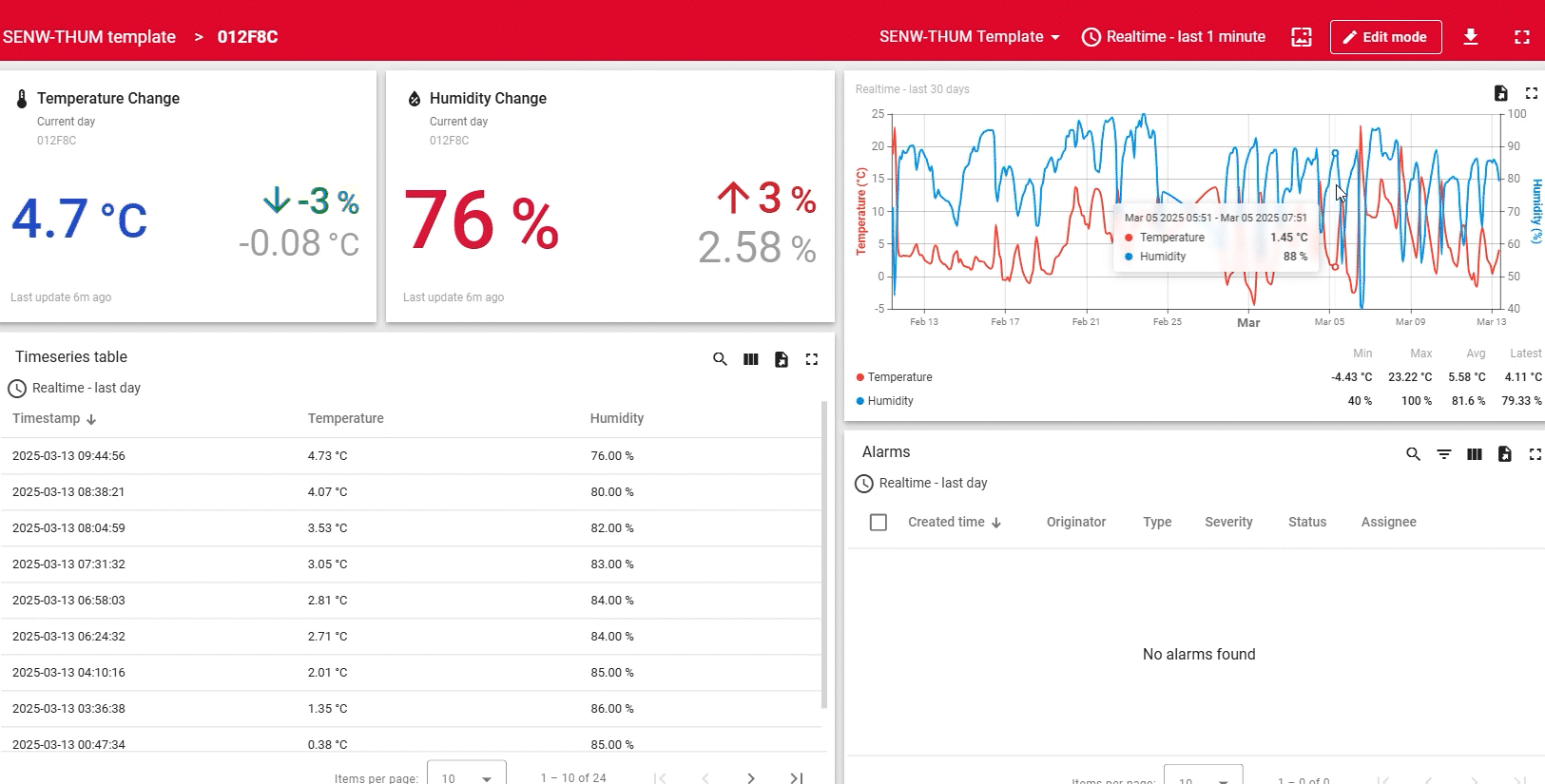
Task: Expand chart widget to fullscreen
Action: click(x=1531, y=93)
